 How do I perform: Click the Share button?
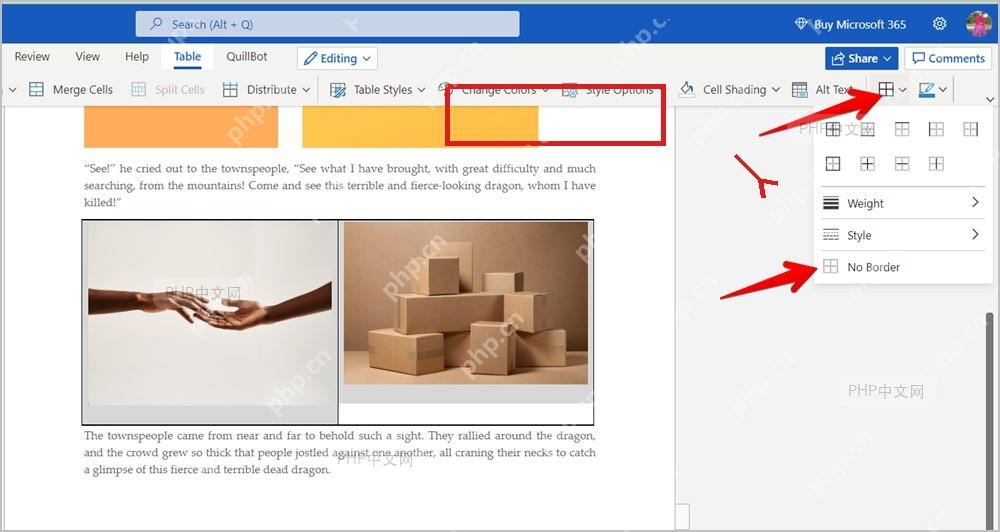point(862,58)
